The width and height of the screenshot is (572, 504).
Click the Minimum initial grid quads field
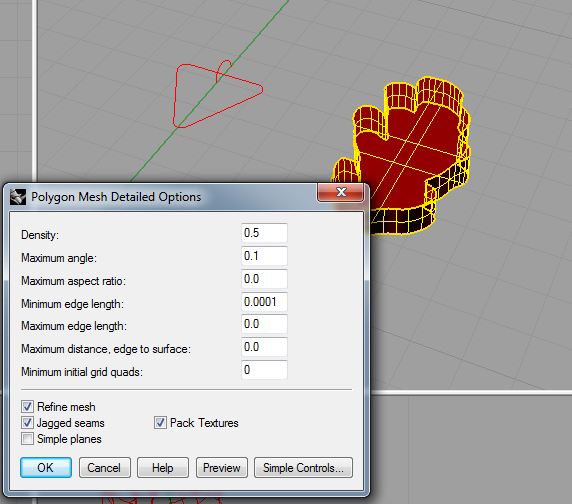point(264,370)
